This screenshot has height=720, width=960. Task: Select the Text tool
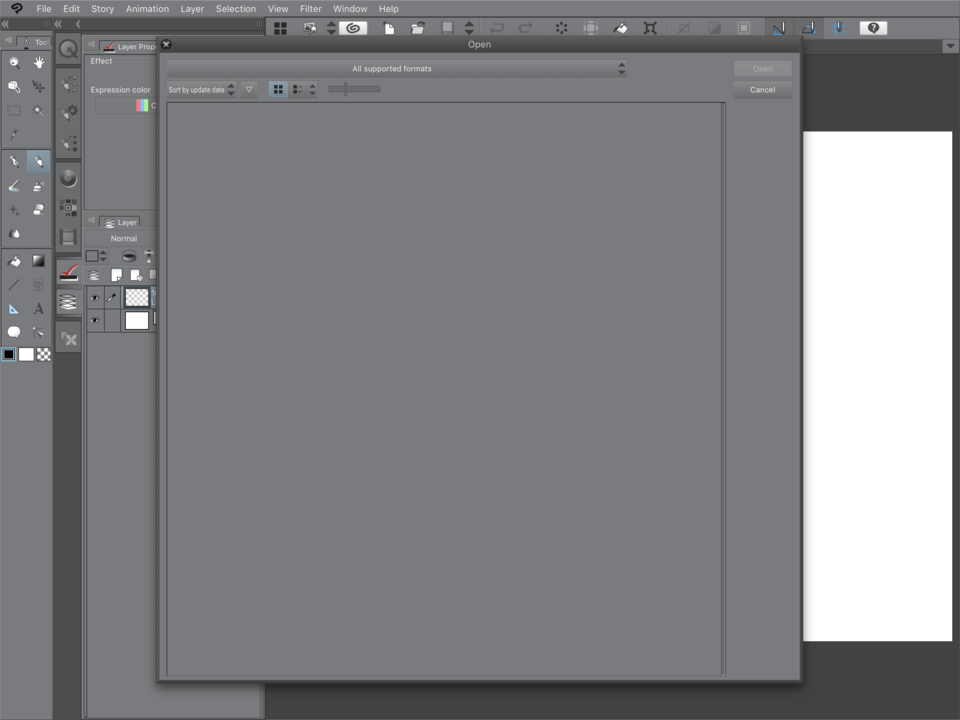click(38, 308)
